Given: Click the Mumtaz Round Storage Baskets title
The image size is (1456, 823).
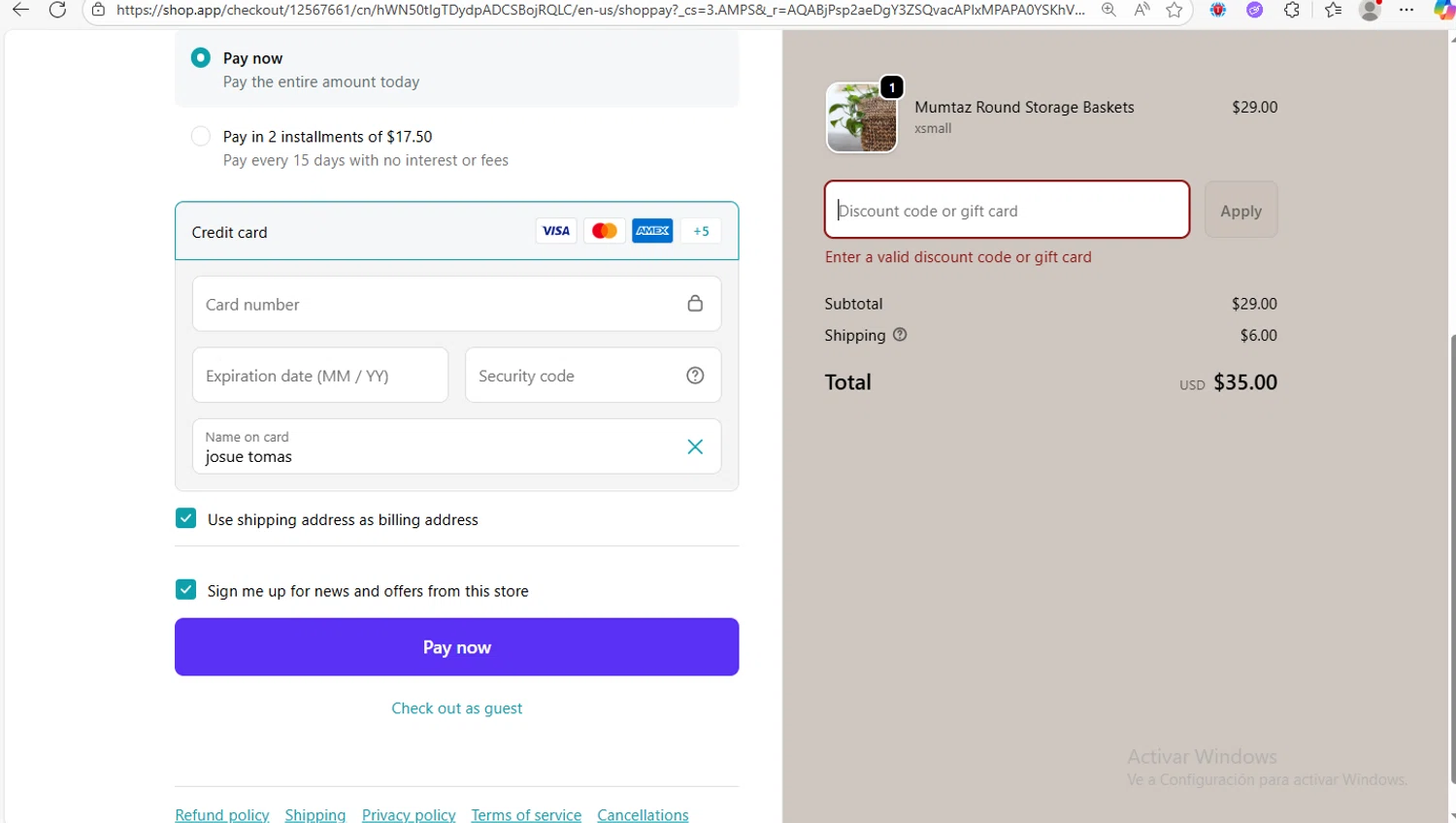Looking at the screenshot, I should [1024, 108].
